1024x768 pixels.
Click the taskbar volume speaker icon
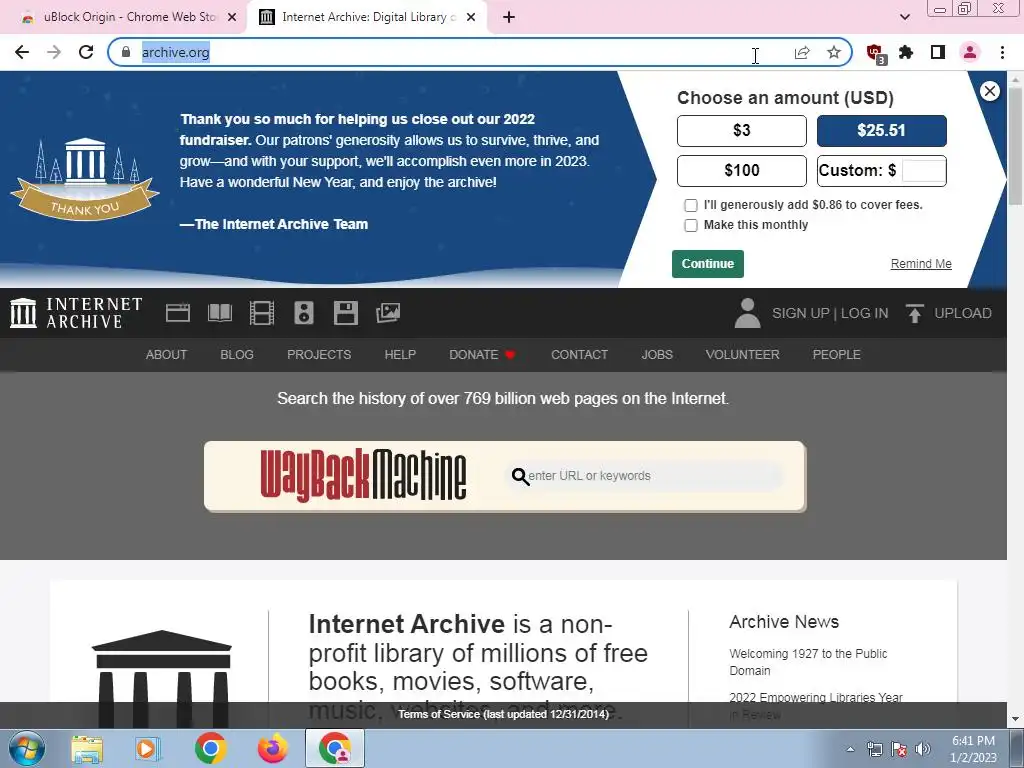point(923,749)
